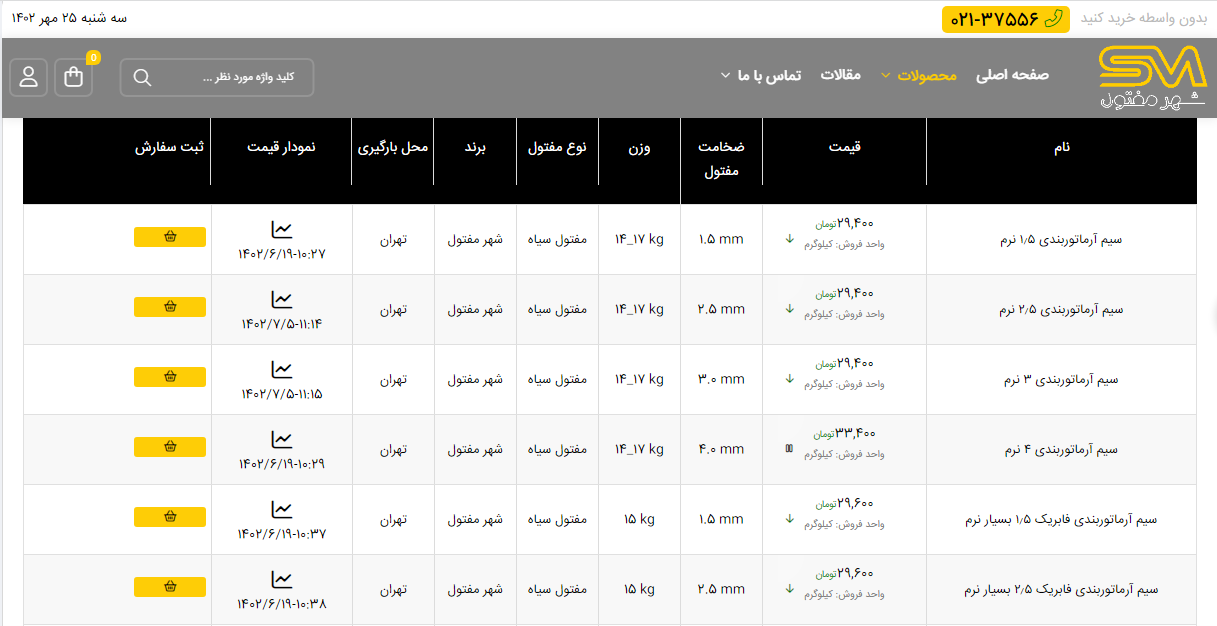Open the shopping cart icon

pos(74,77)
